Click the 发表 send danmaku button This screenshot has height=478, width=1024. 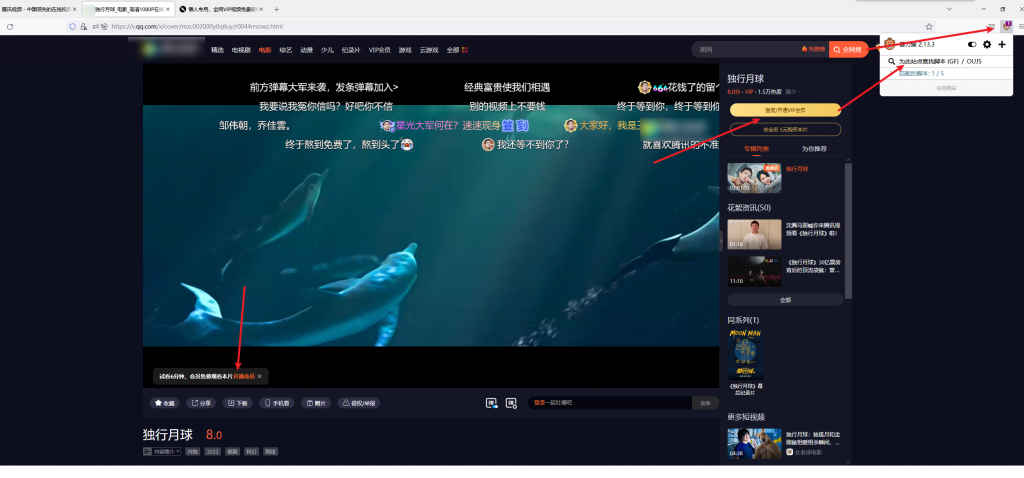(x=705, y=403)
